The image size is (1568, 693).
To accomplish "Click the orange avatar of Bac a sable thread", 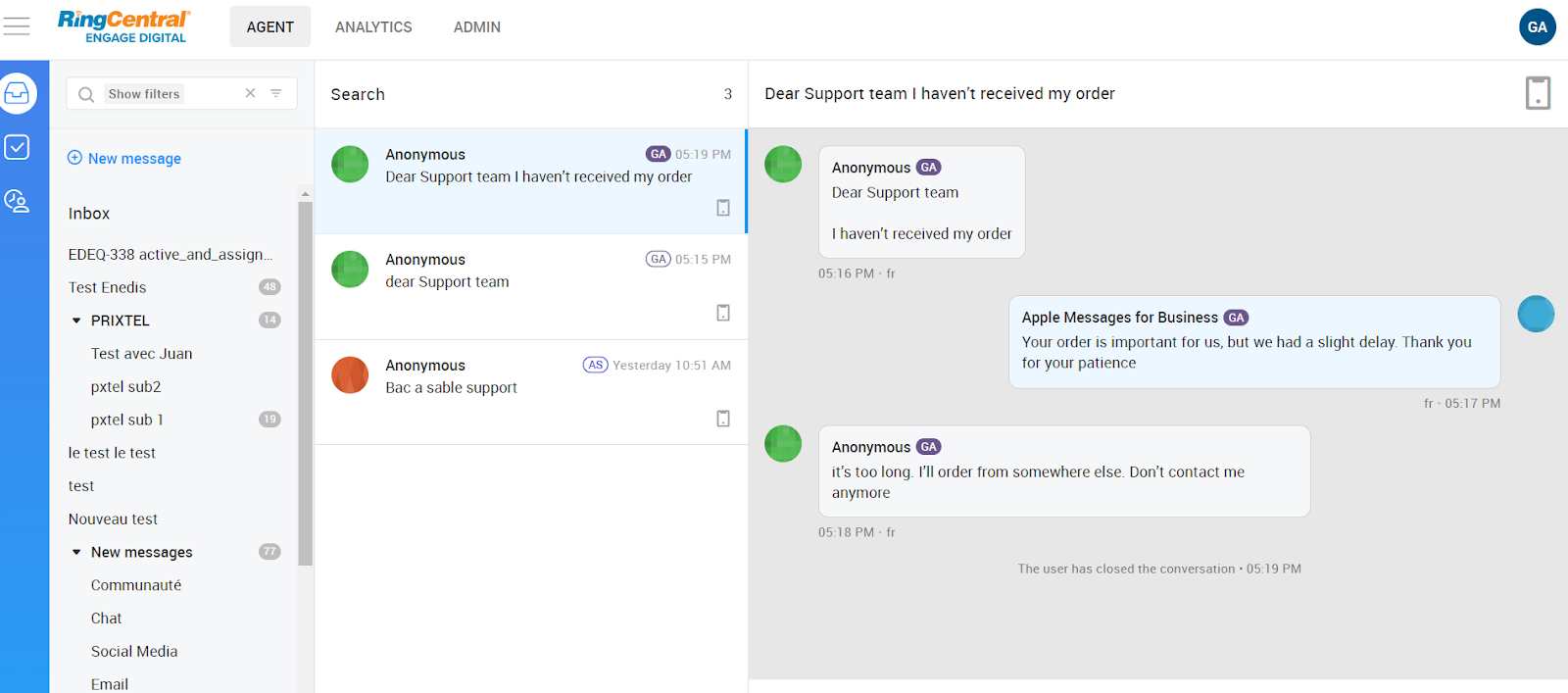I will click(350, 374).
